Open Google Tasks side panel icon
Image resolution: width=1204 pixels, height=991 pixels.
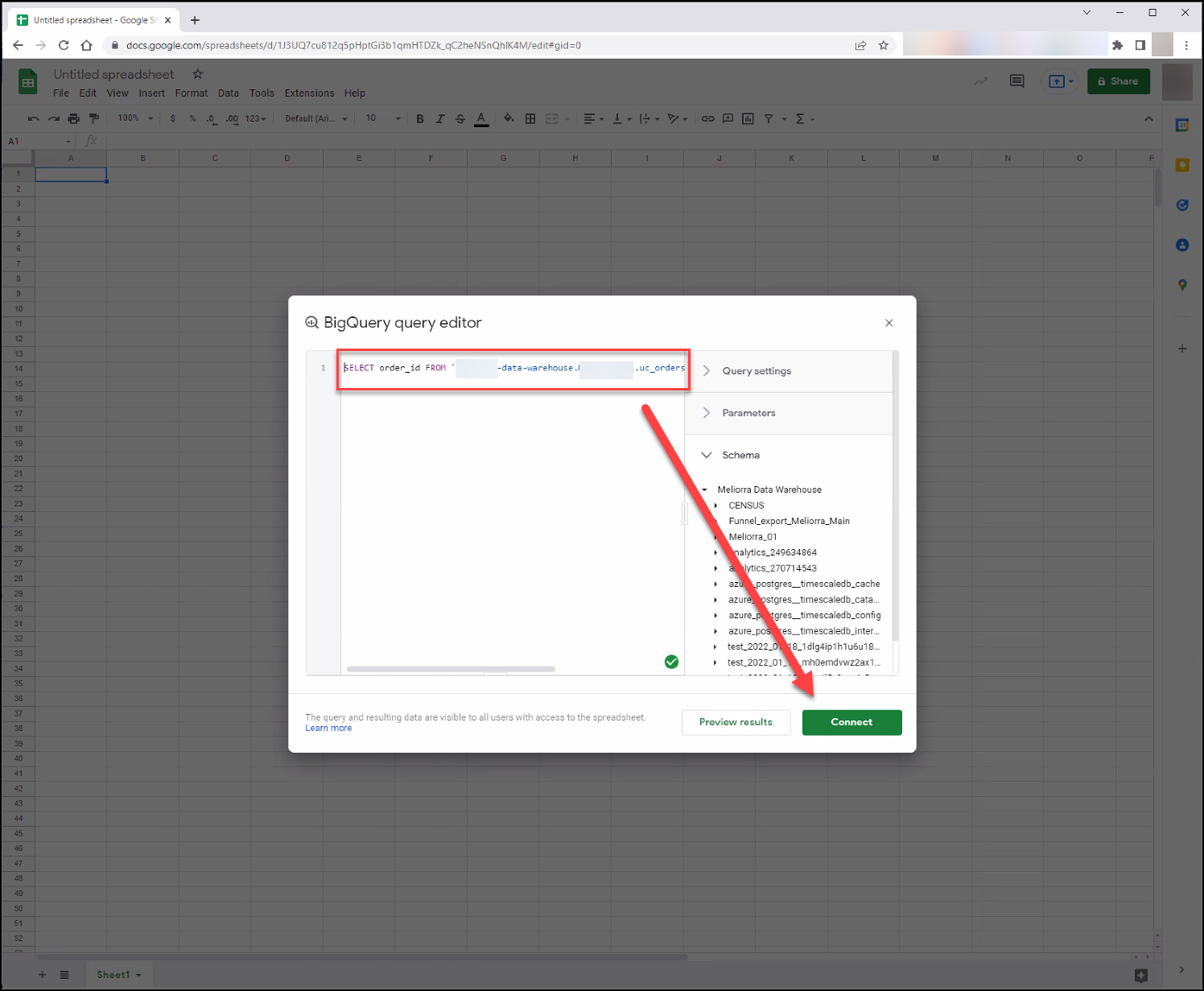[x=1182, y=204]
